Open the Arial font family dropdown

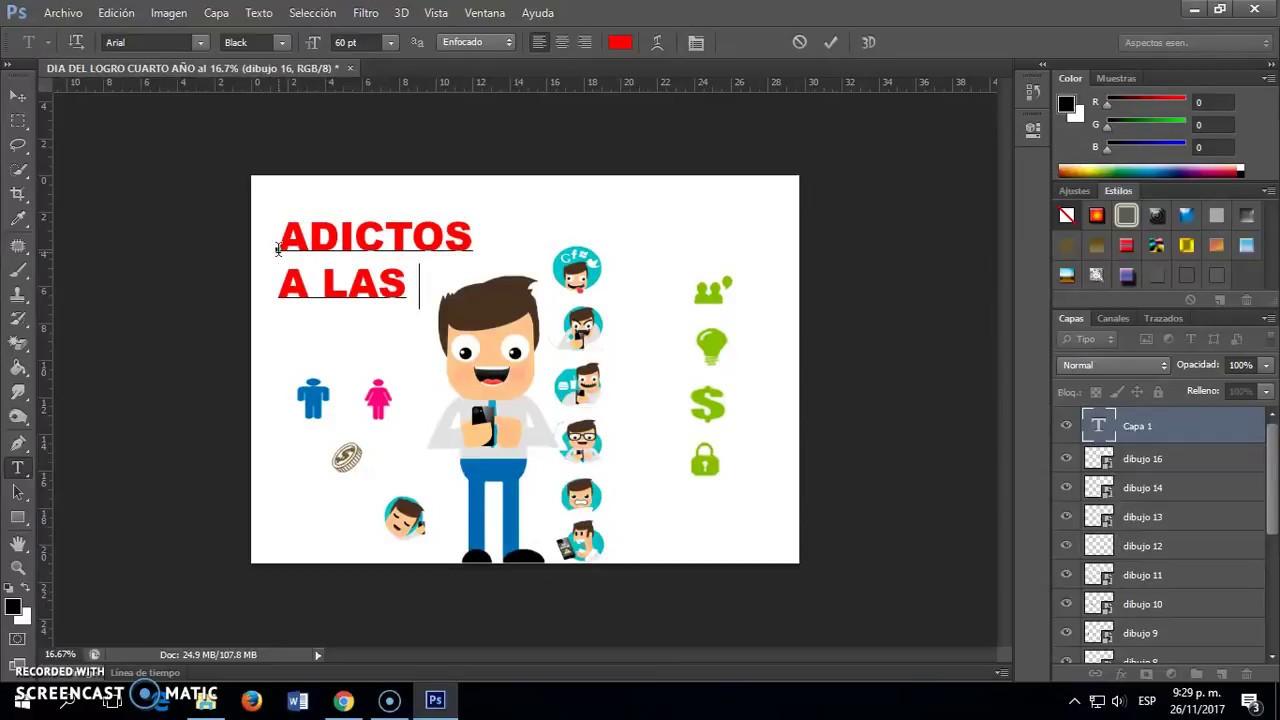click(200, 43)
